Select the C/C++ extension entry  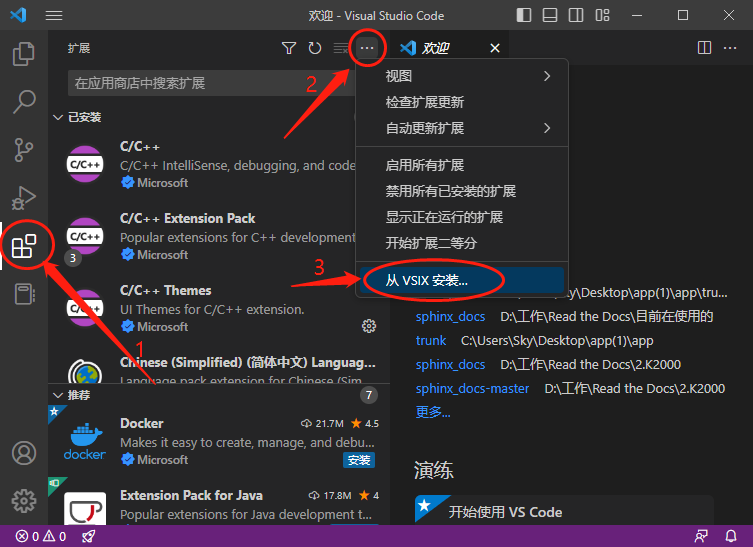(202, 165)
